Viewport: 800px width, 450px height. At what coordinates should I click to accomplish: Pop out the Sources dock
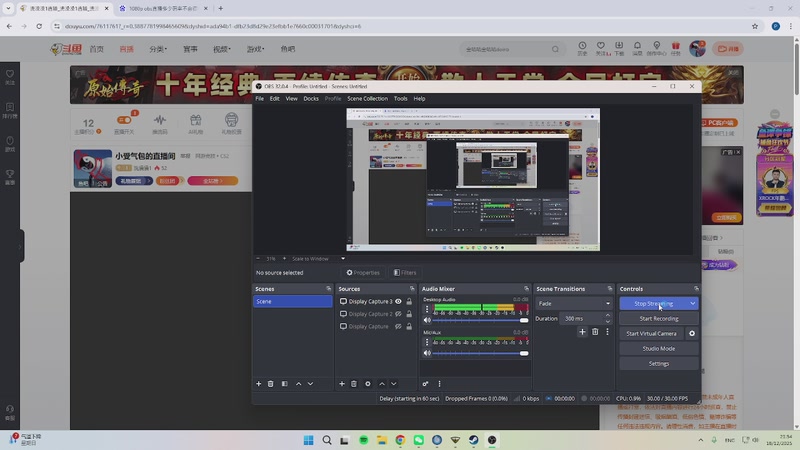tap(412, 289)
